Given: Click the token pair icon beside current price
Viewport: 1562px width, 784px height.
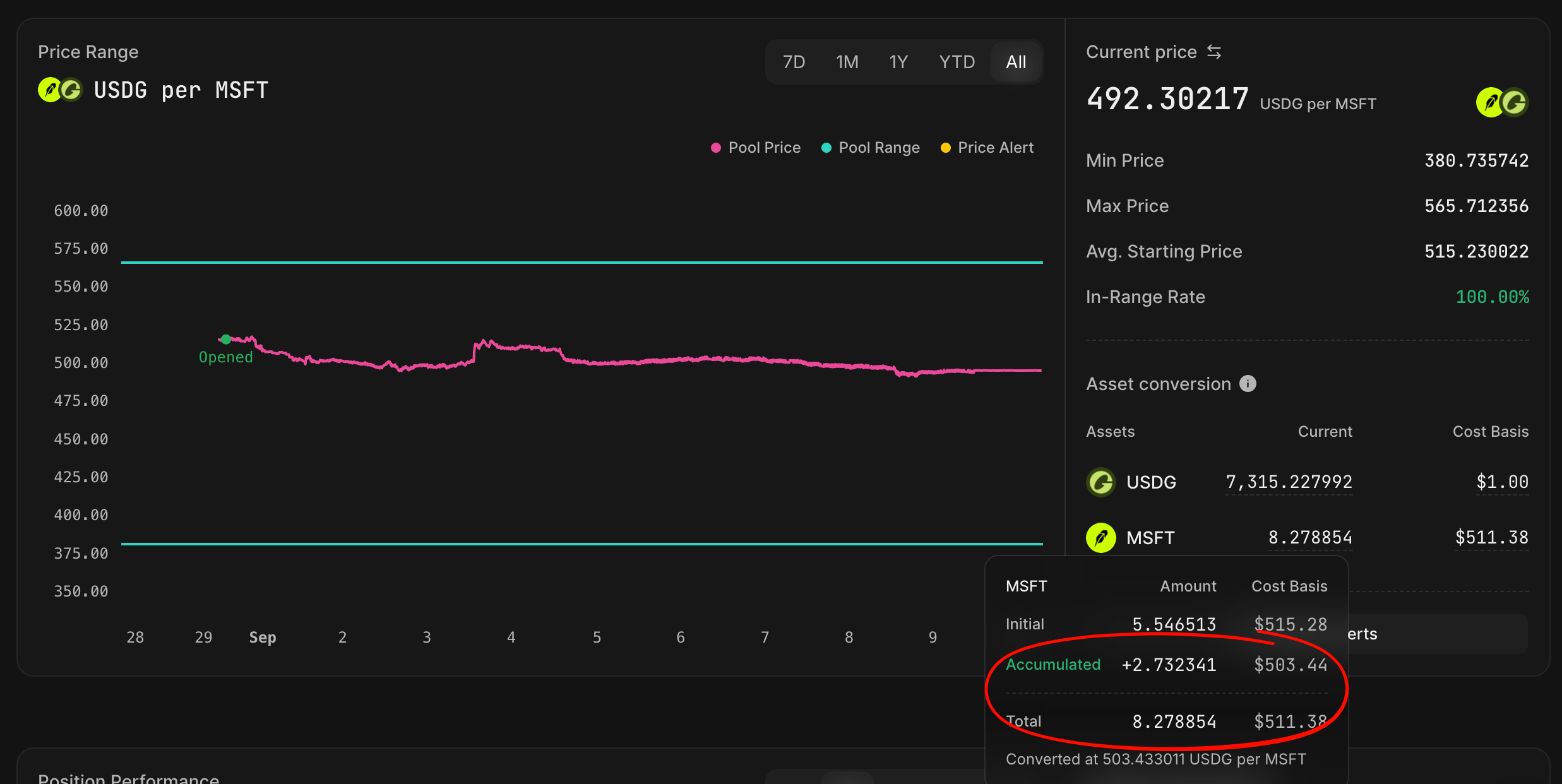Looking at the screenshot, I should [x=1502, y=102].
